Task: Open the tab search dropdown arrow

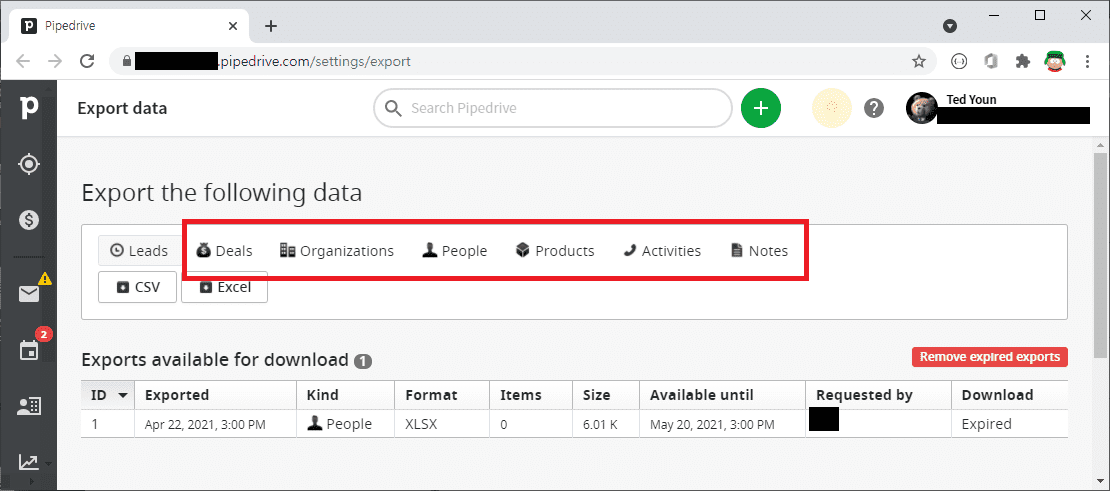Action: pos(950,26)
